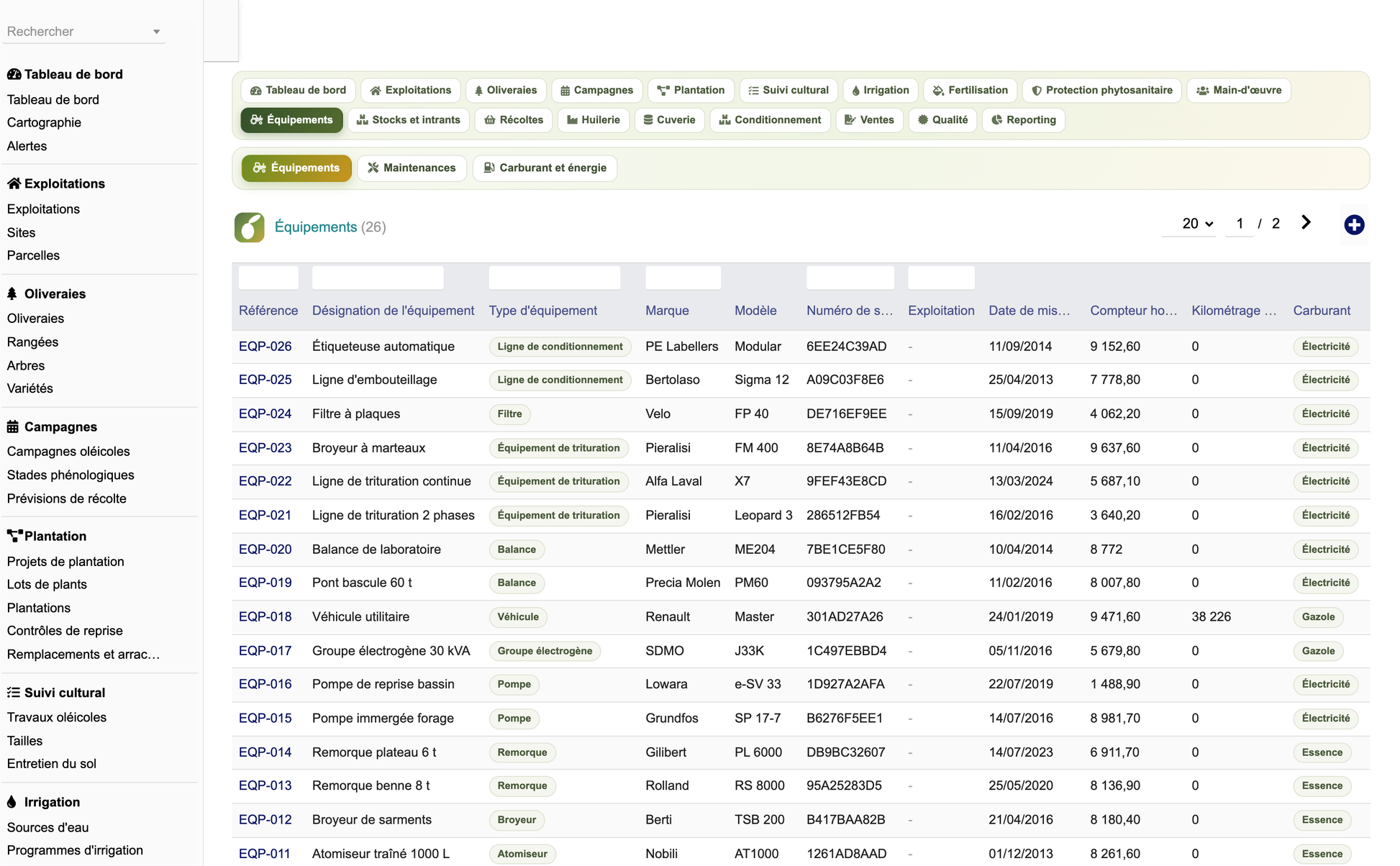1400x866 pixels.
Task: Click the Filtre type badge for EQP-024
Action: tap(509, 414)
